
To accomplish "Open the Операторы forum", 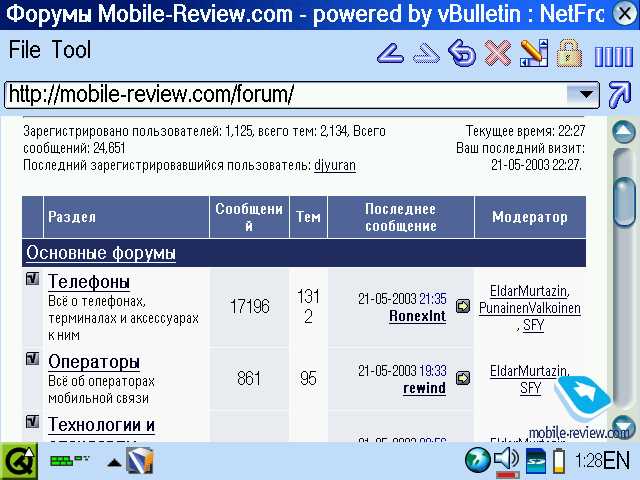I will pos(94,362).
